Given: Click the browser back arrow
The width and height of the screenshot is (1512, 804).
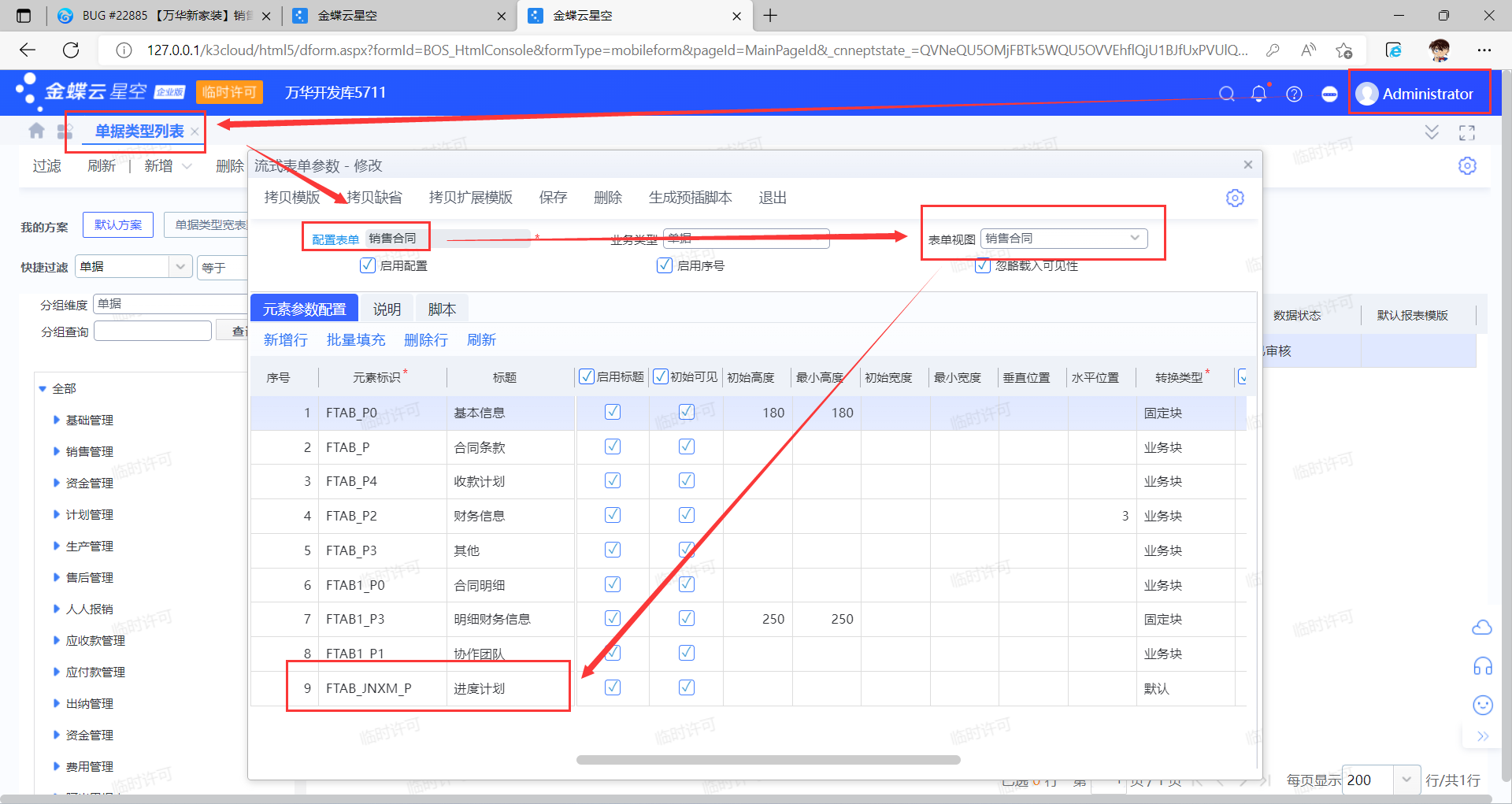Looking at the screenshot, I should 28,50.
